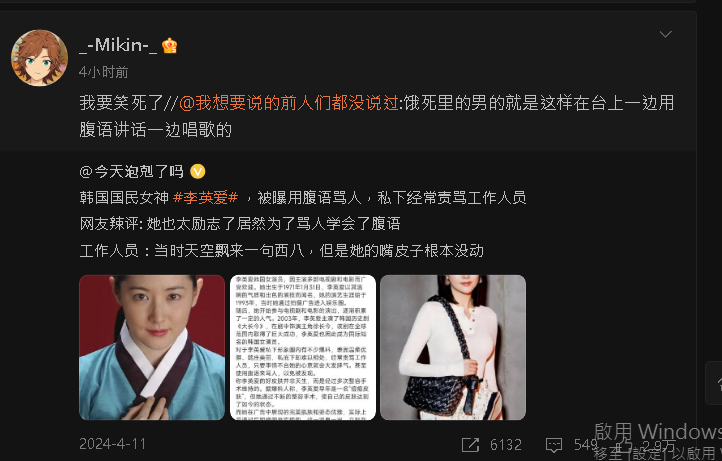Open the text screenshot thumbnail
Screen dimensions: 722x461
point(303,347)
